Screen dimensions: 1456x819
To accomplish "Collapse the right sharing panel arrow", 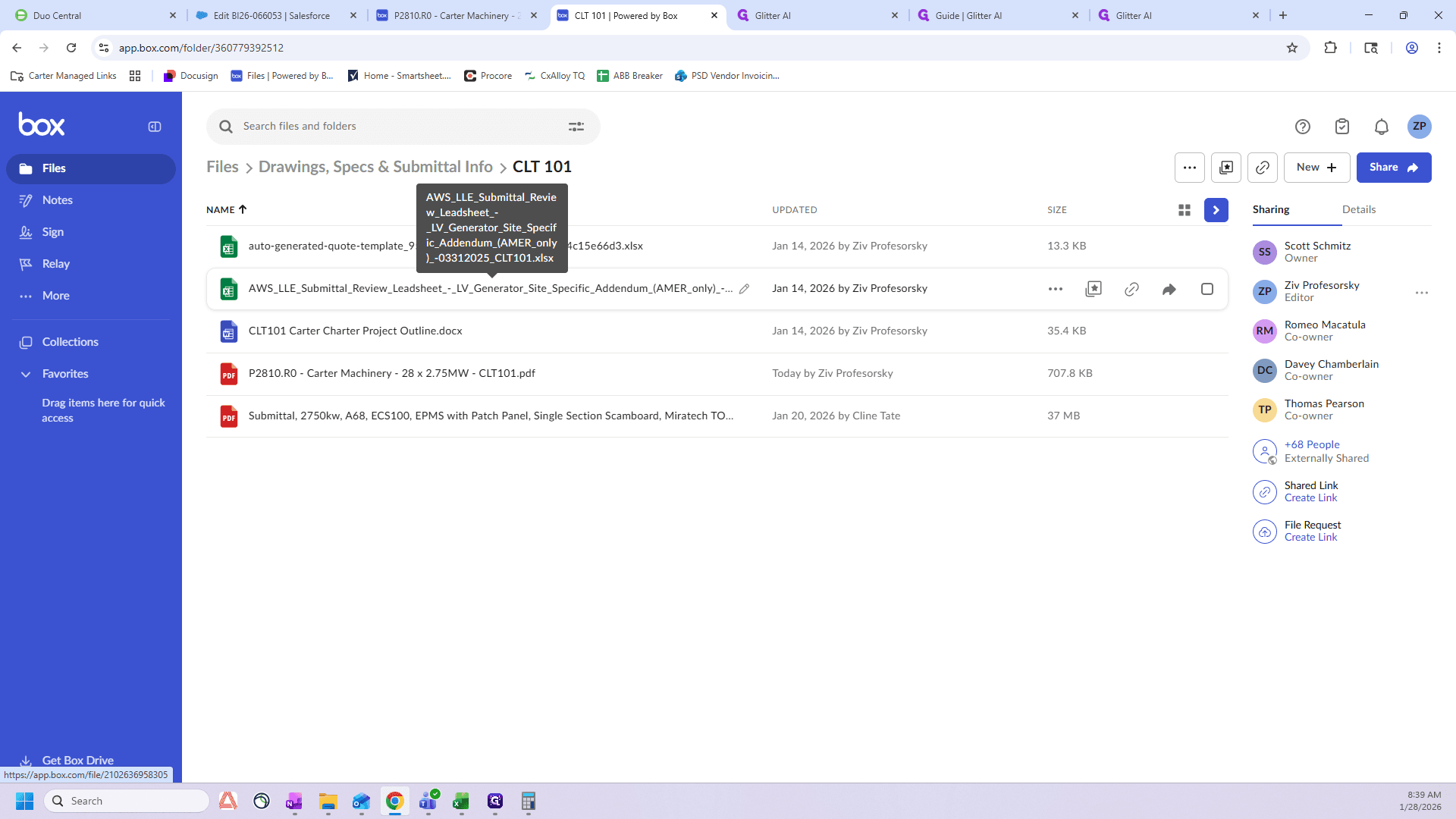I will click(1216, 210).
